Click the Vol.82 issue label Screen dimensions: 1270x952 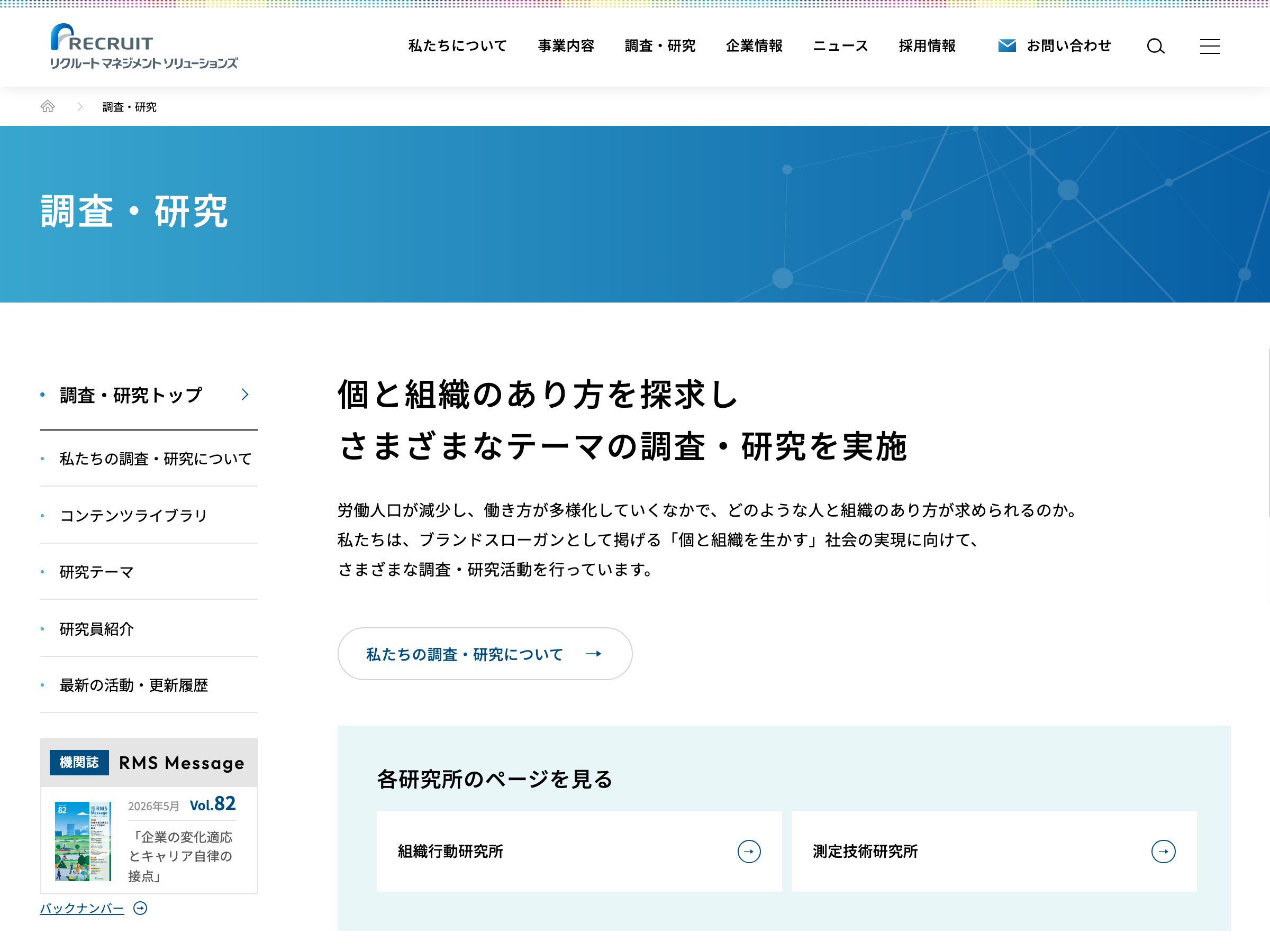point(212,804)
